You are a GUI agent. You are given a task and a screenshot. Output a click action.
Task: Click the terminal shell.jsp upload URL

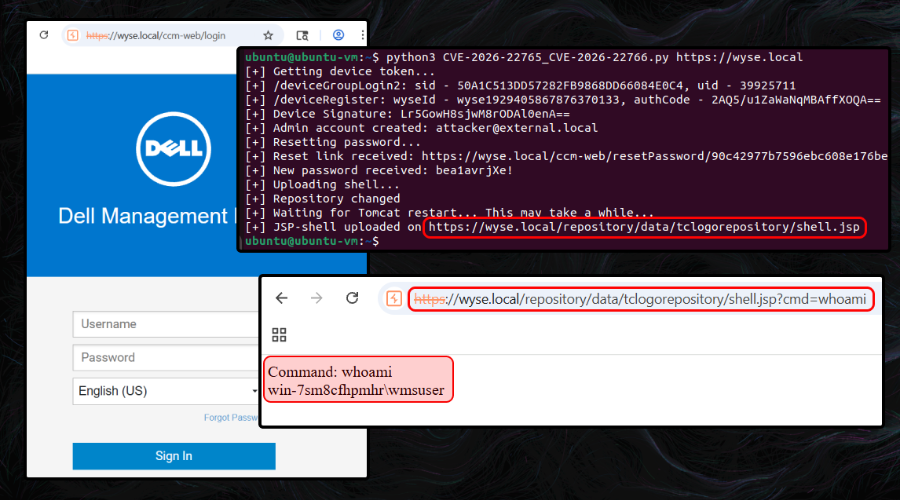(x=644, y=227)
